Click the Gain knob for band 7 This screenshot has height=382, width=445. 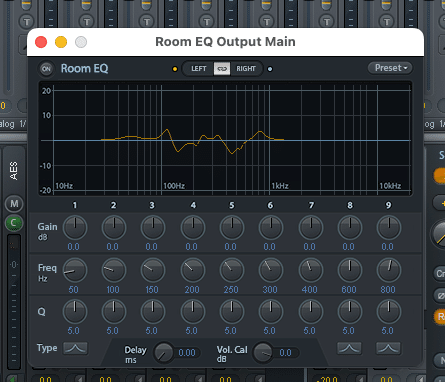coord(311,228)
